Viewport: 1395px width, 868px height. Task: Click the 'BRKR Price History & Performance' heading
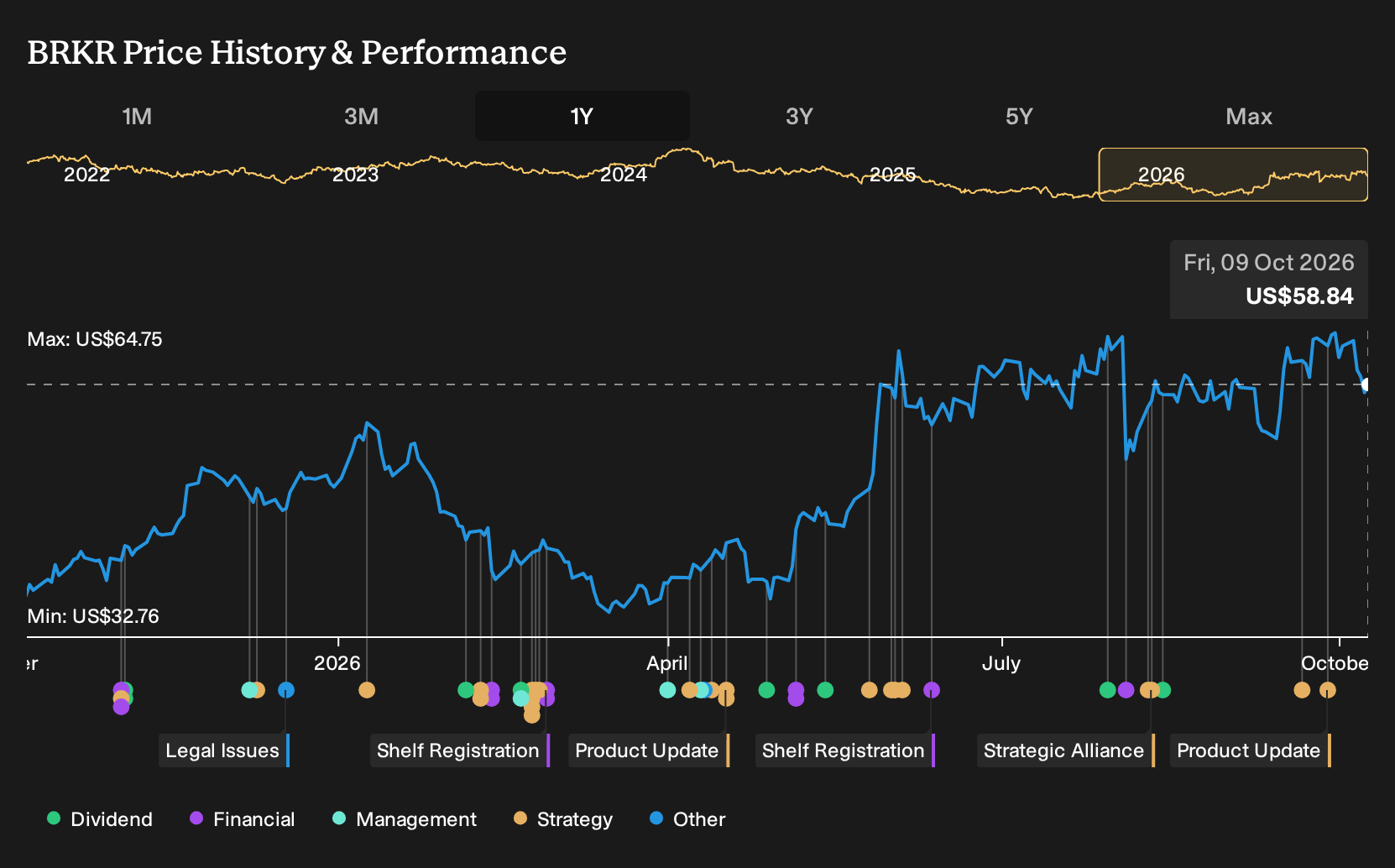pos(297,52)
